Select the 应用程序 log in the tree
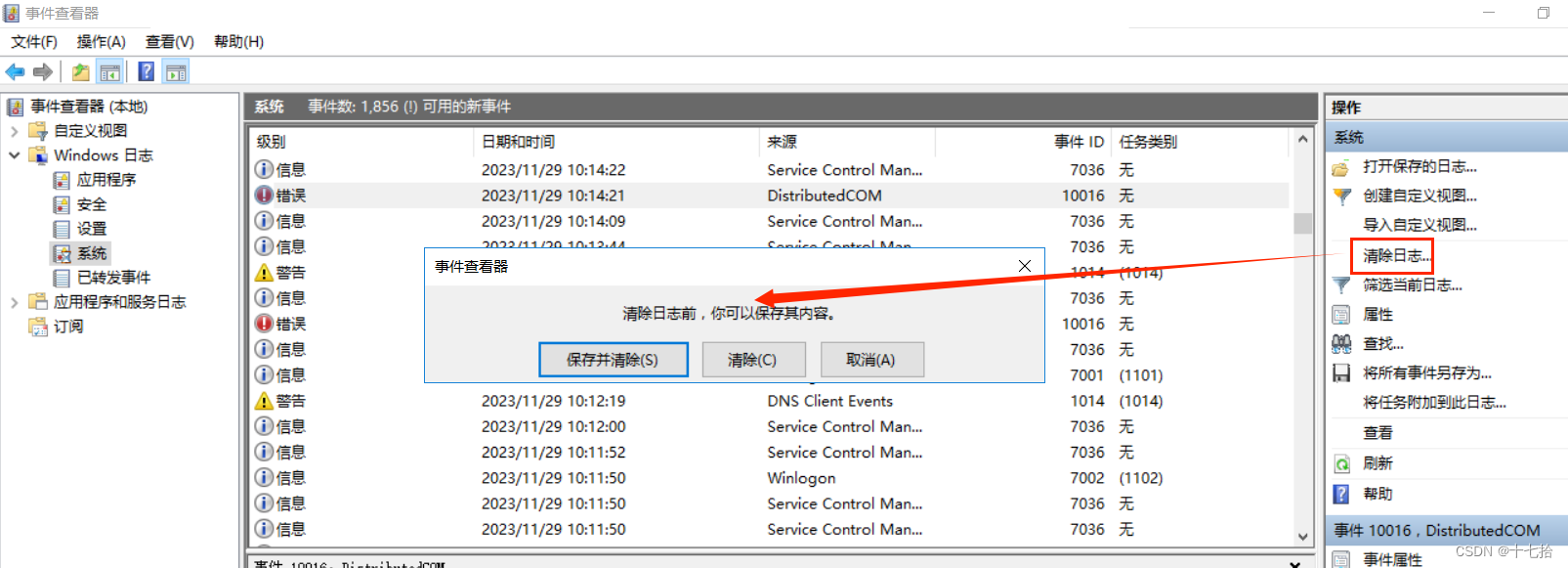This screenshot has width=1568, height=568. [106, 180]
